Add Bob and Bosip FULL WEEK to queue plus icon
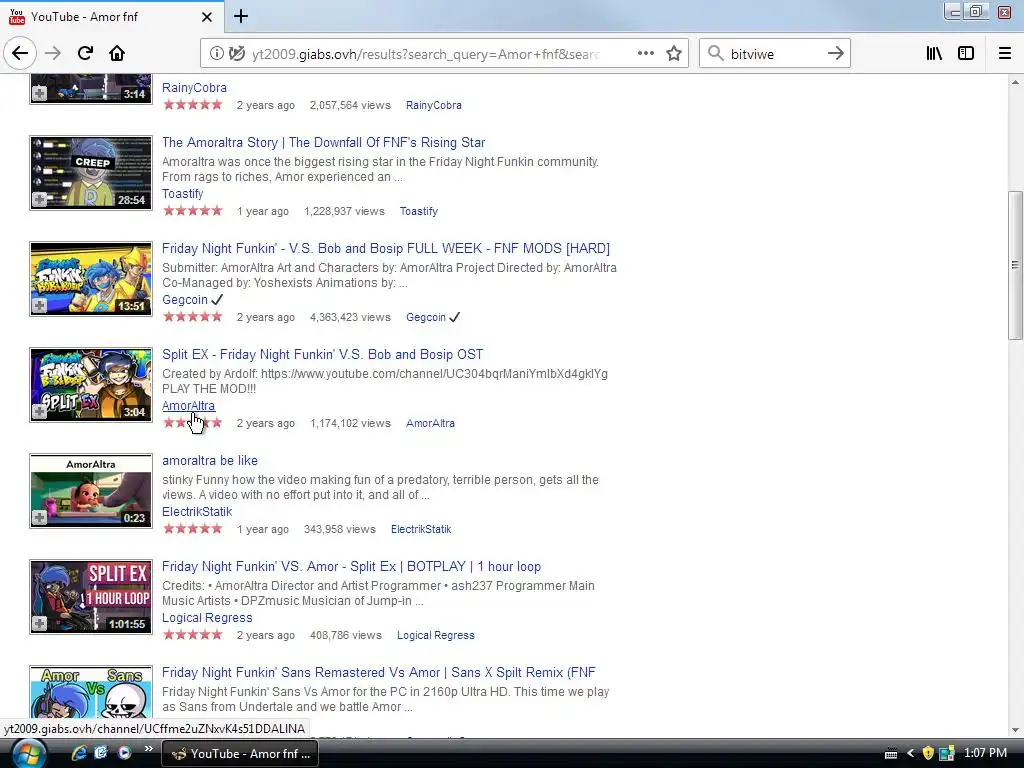The width and height of the screenshot is (1024, 768). [40, 306]
